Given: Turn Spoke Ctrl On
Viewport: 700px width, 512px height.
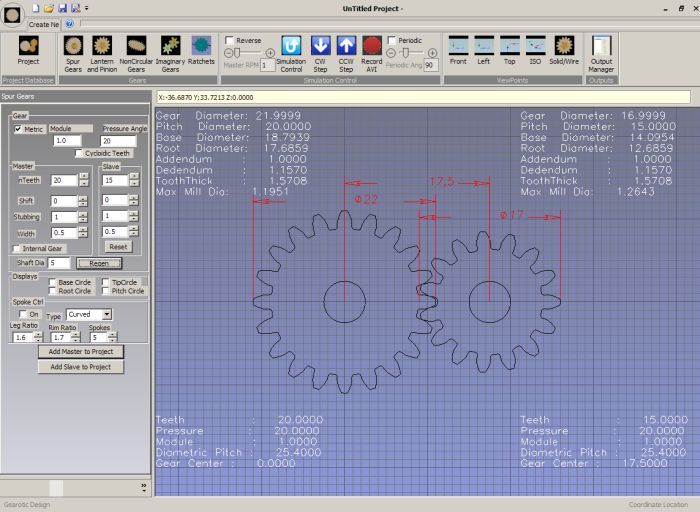Looking at the screenshot, I should coord(22,314).
